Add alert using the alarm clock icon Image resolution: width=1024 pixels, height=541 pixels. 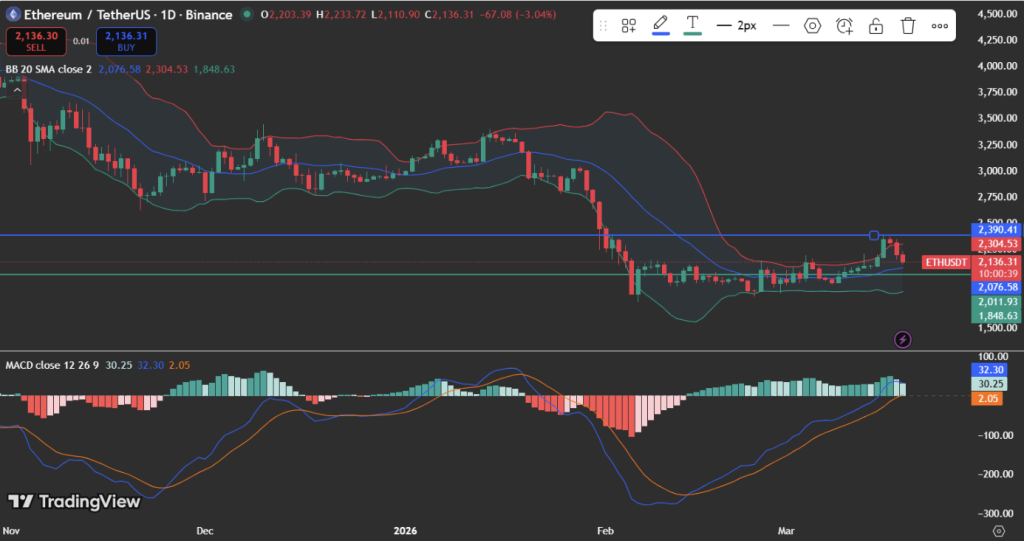(x=844, y=26)
